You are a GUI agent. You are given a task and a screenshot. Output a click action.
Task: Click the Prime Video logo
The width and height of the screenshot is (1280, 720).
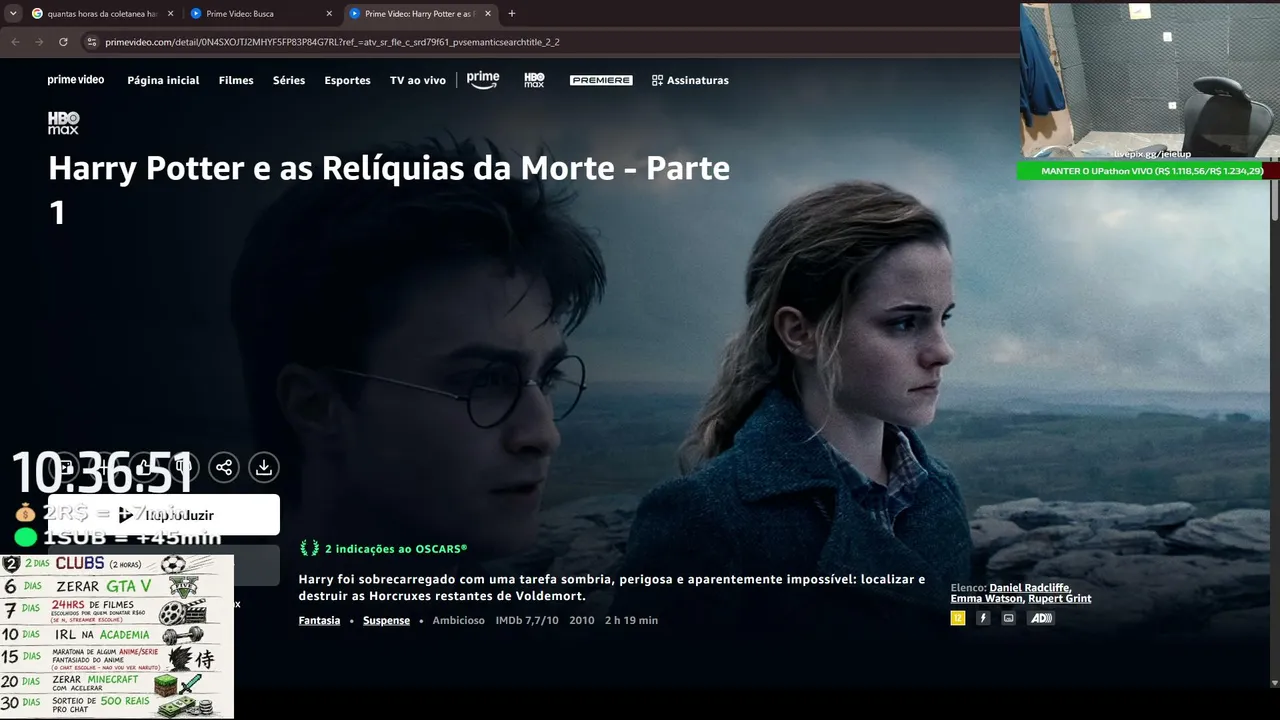(x=76, y=80)
